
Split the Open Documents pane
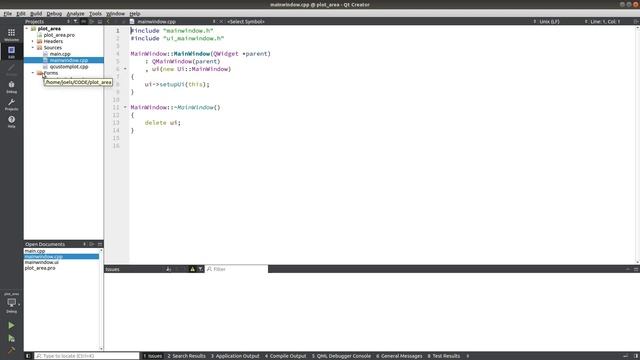click(x=92, y=244)
